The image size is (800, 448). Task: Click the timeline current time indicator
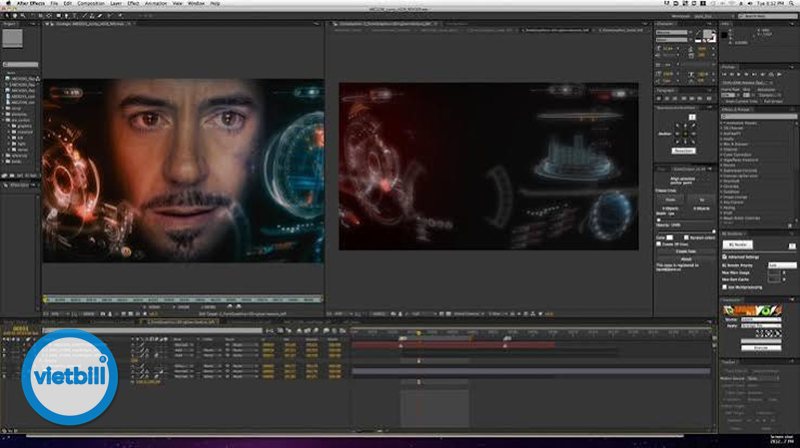(419, 333)
